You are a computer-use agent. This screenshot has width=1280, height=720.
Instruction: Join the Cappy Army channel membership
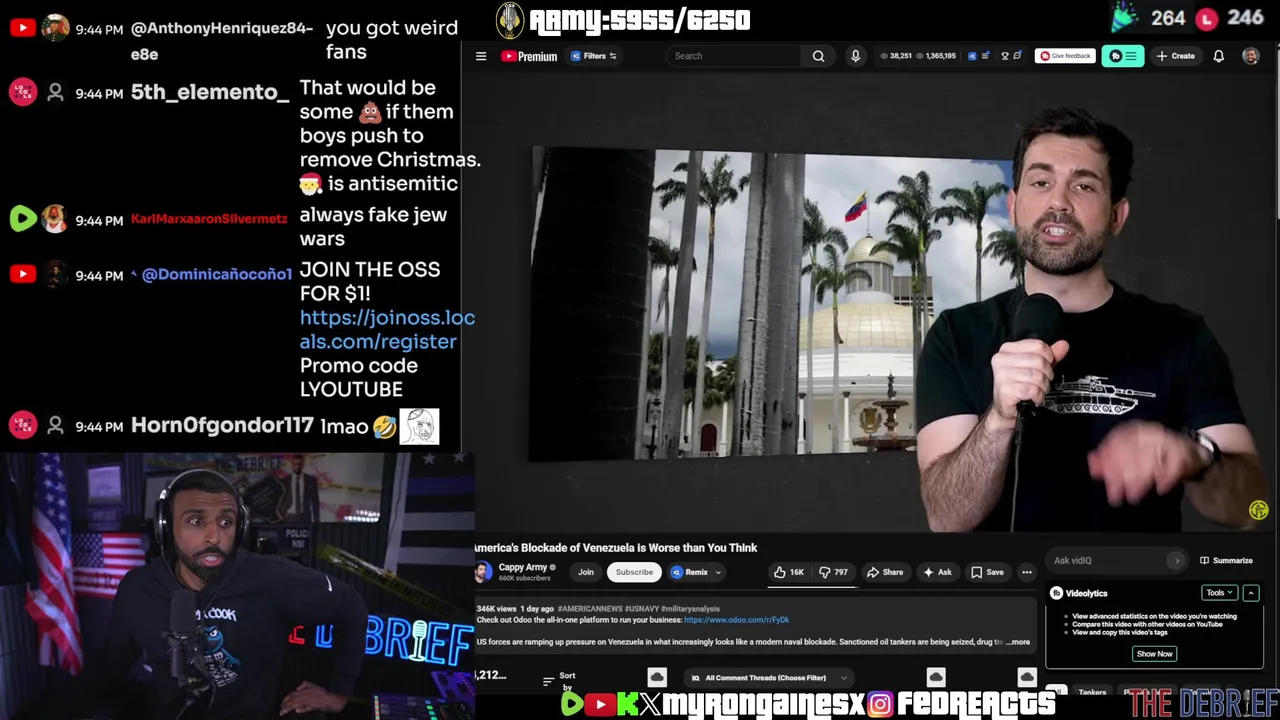point(586,572)
